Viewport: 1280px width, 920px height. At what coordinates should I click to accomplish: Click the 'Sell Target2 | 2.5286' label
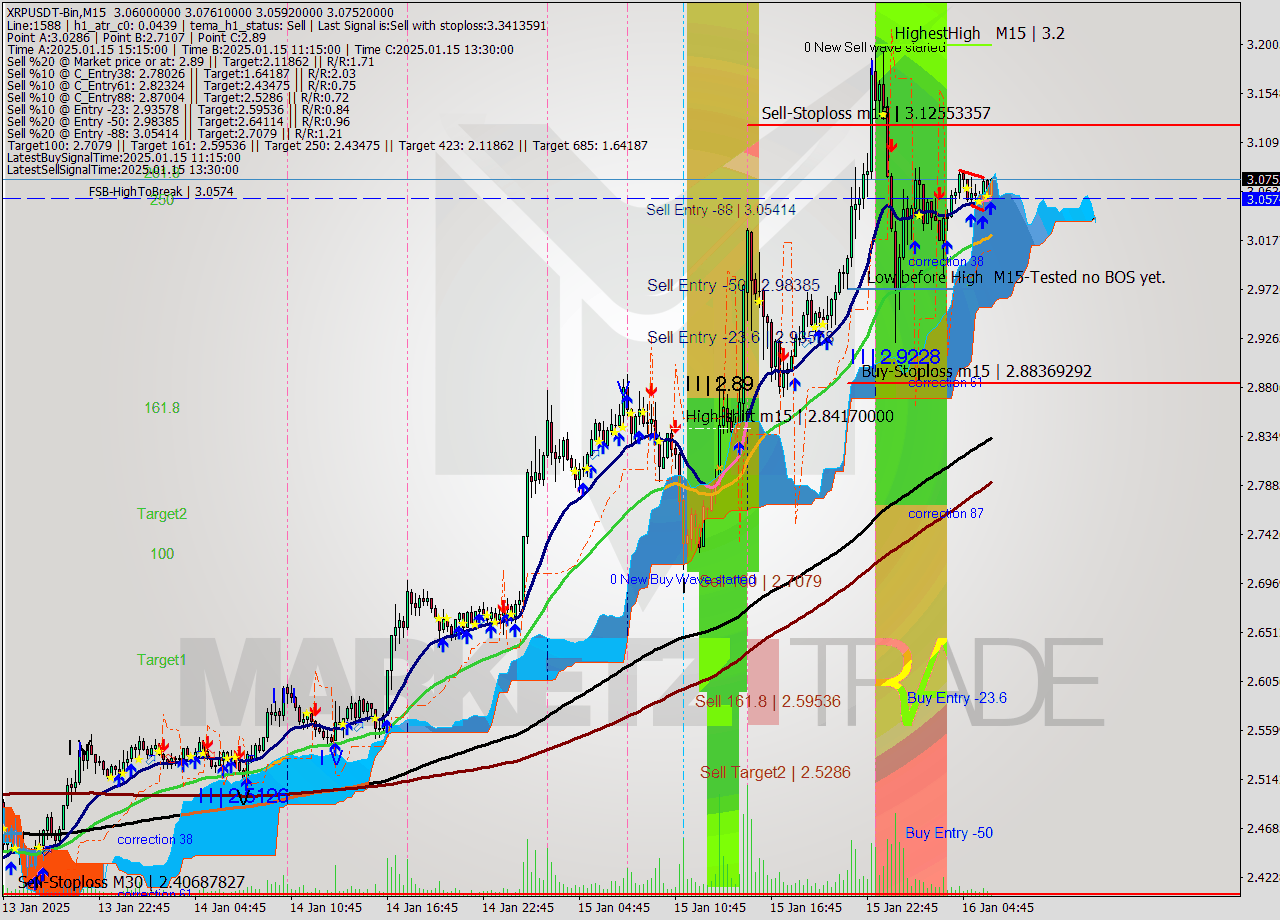775,772
